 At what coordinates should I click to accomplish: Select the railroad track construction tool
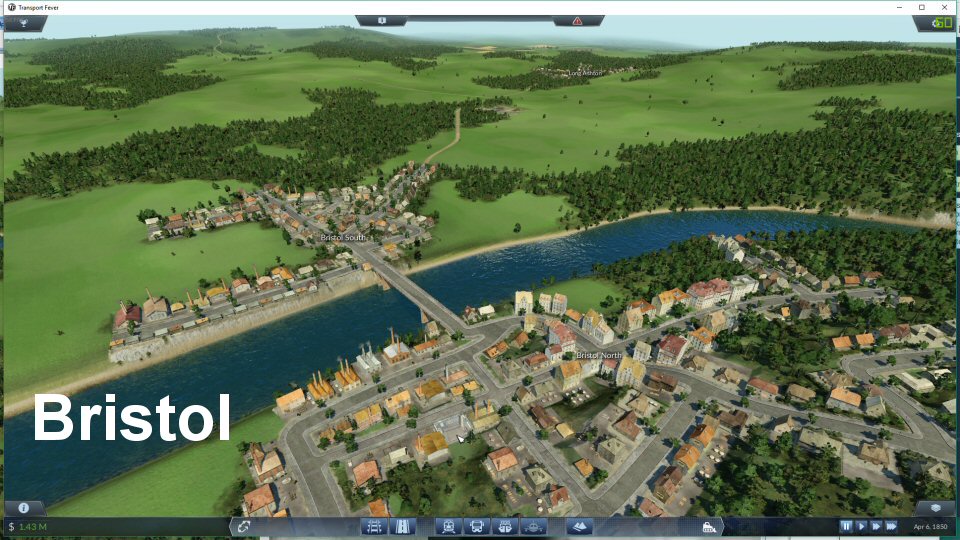click(x=374, y=527)
